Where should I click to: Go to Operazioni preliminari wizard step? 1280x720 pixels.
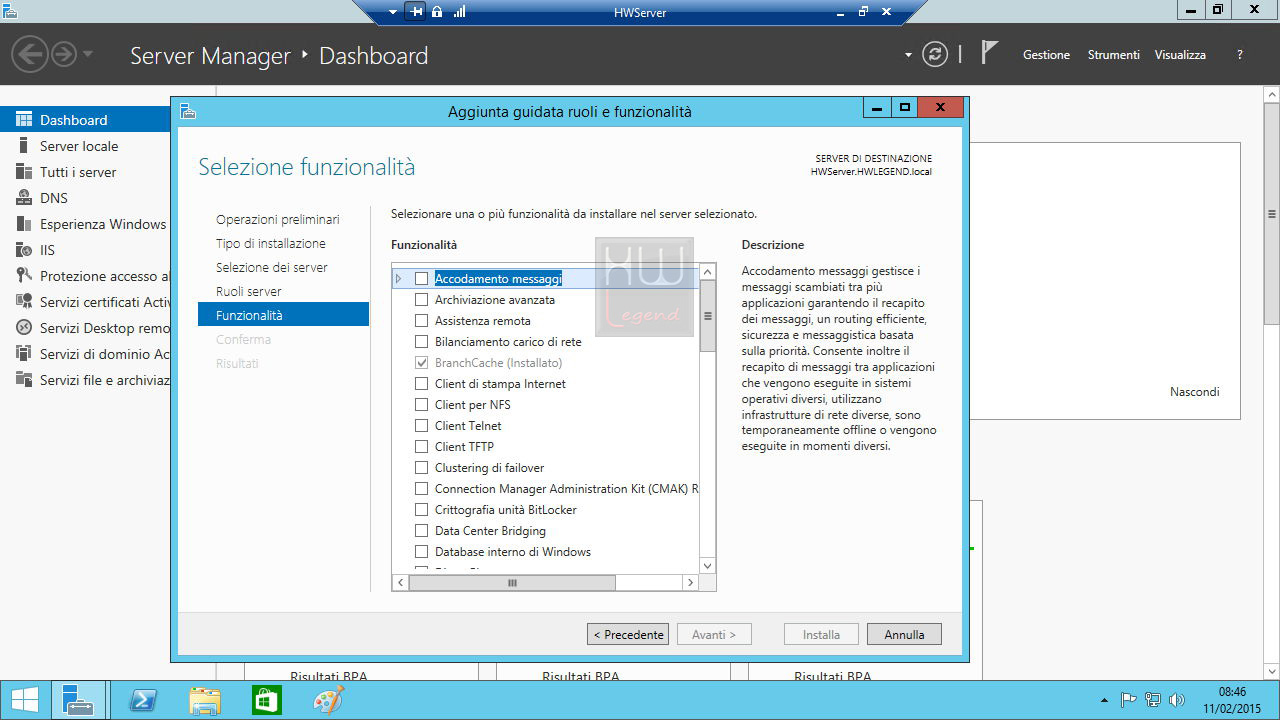coord(278,219)
